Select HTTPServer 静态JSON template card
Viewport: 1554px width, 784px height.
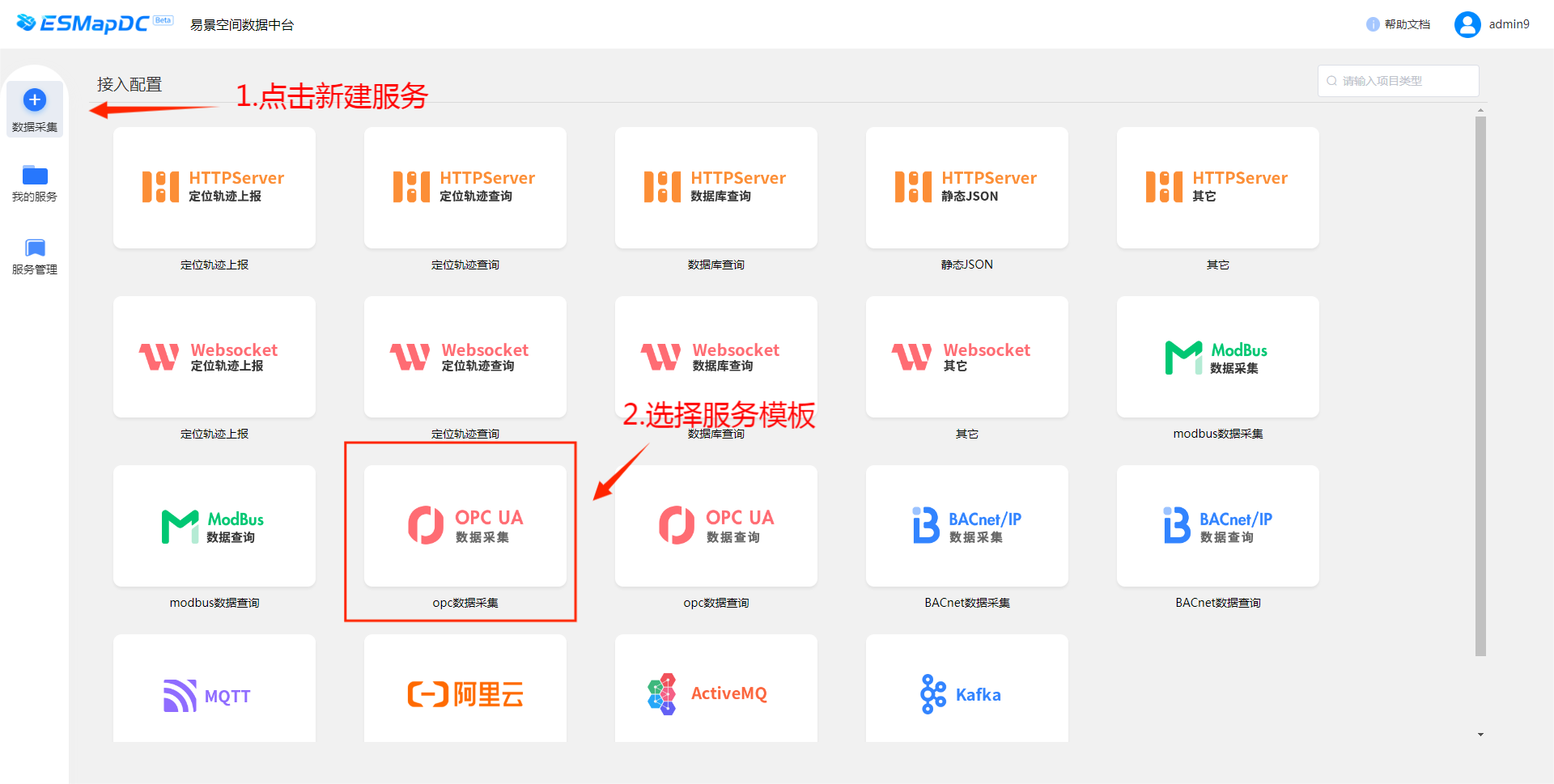[x=967, y=188]
